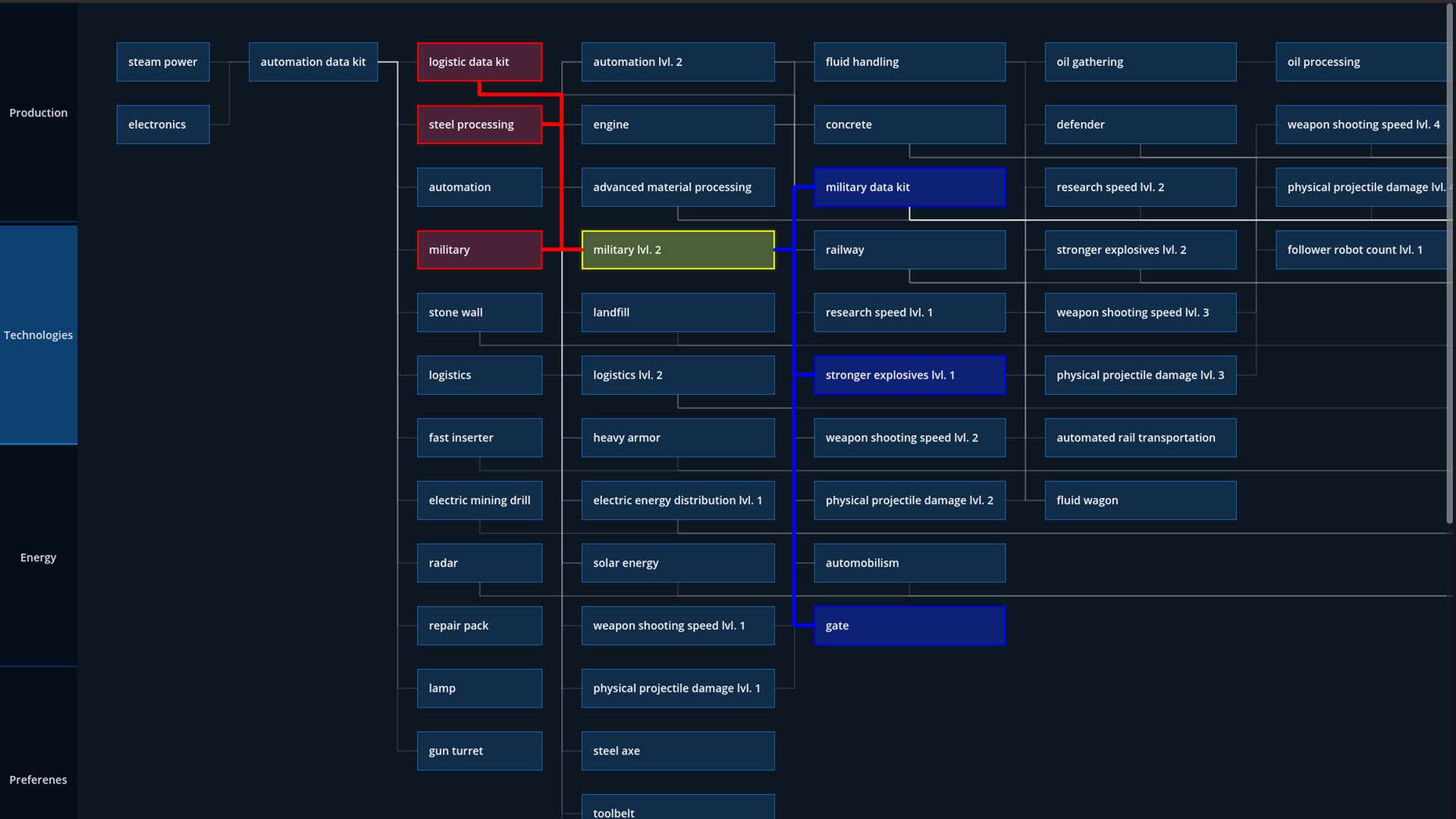Choose the logistic data kit technology

coord(479,61)
